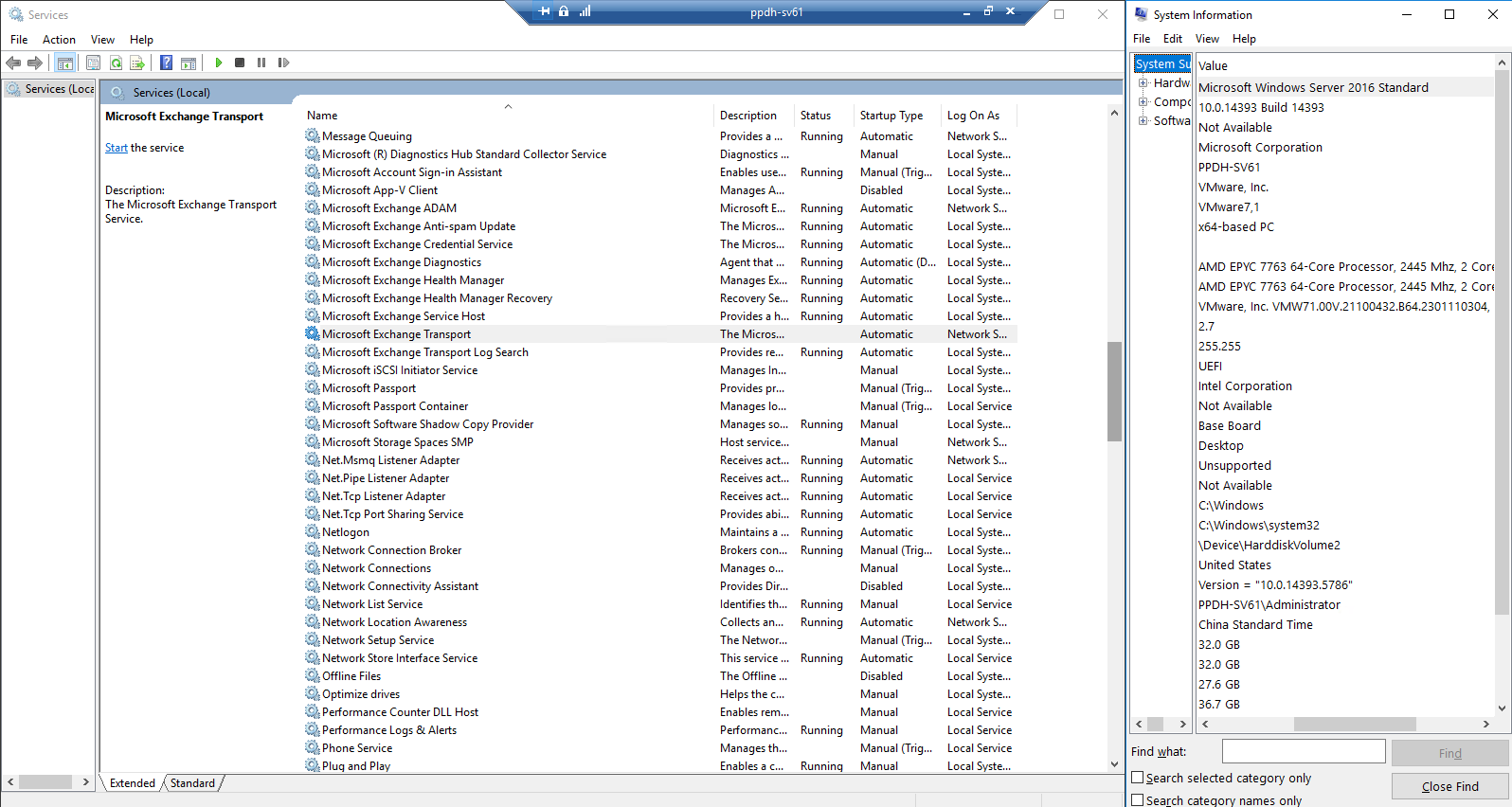Sort services by Status column header
The width and height of the screenshot is (1512, 807).
coord(822,116)
